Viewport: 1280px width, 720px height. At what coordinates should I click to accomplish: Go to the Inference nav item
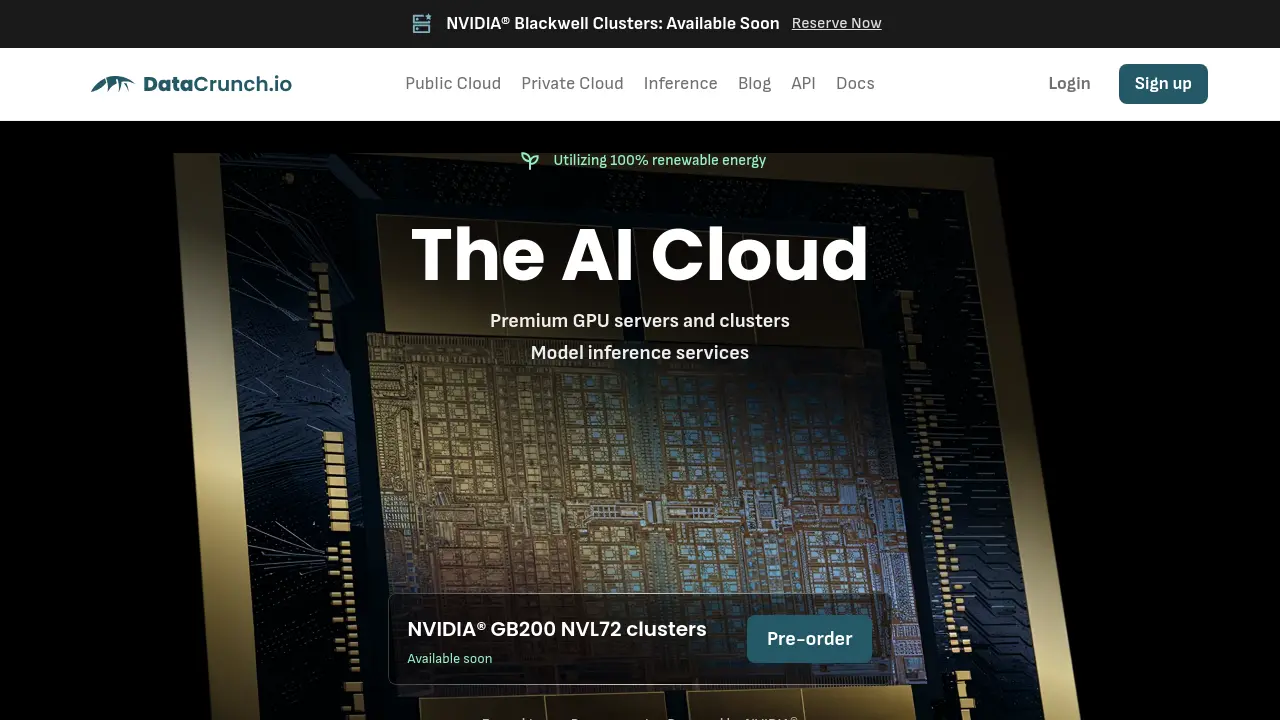(x=680, y=83)
